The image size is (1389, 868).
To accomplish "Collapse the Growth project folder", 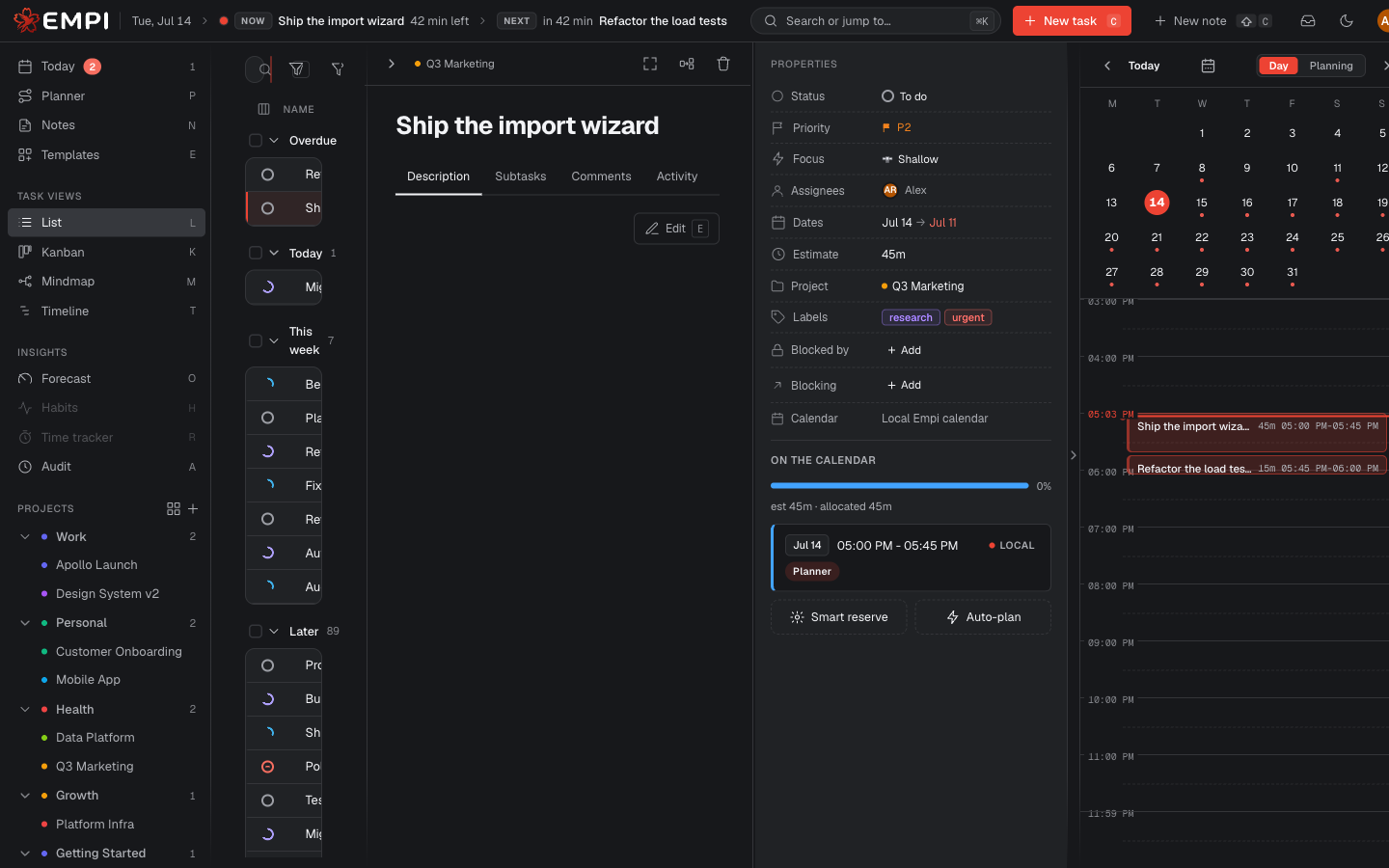I will coord(25,796).
